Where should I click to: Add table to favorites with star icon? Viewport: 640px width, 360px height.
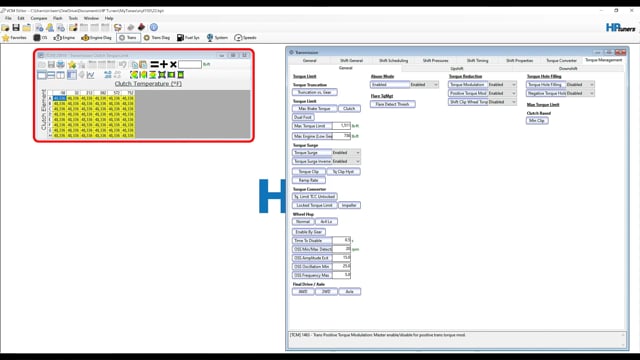72,64
